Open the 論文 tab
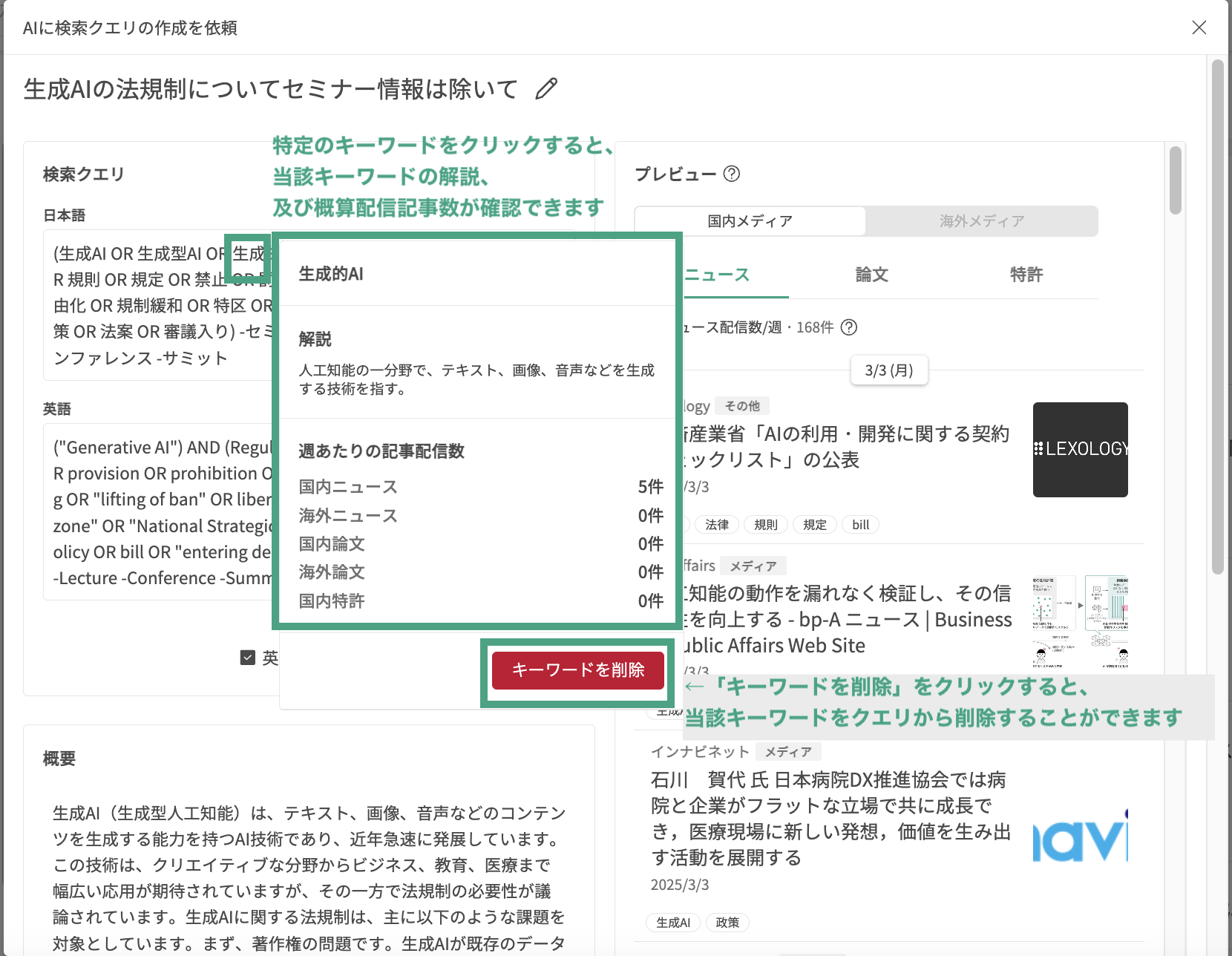The width and height of the screenshot is (1232, 956). click(871, 275)
